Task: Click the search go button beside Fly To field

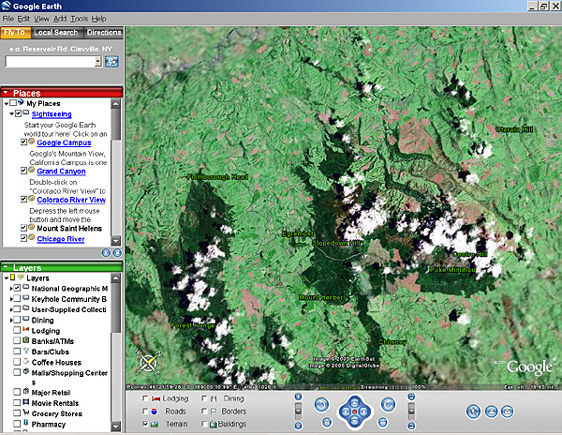Action: click(x=112, y=62)
